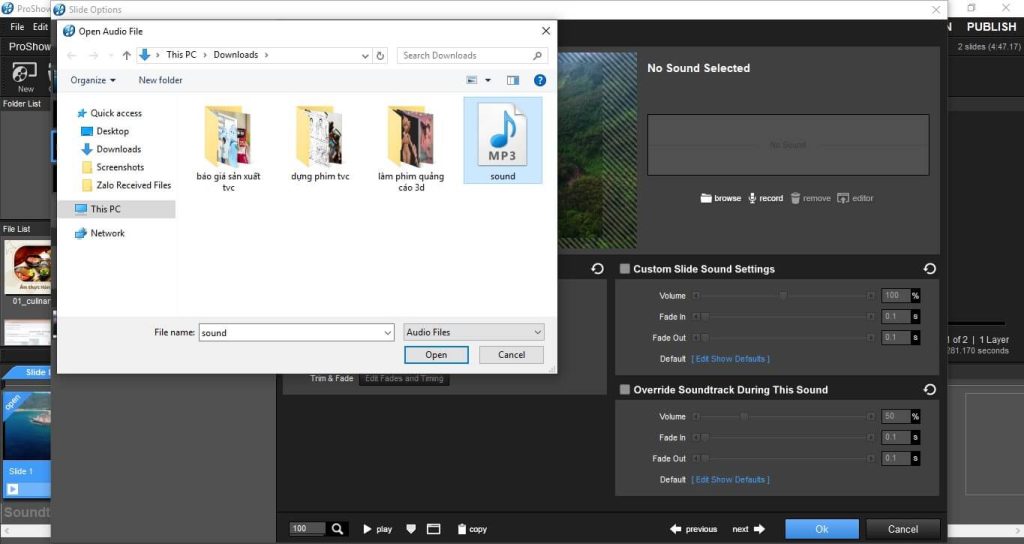Open the File menu in ProShow

pos(17,27)
